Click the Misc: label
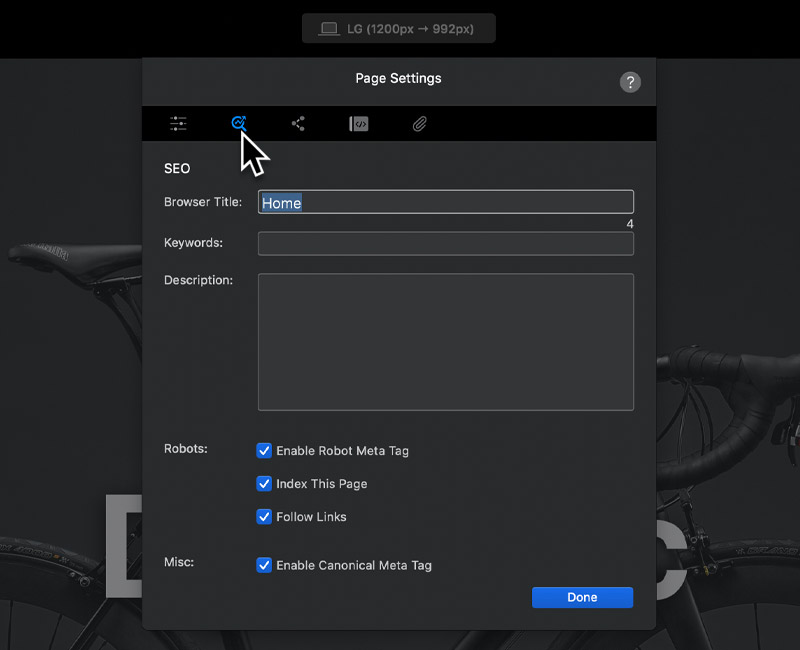Screen dimensions: 800x650 179,562
